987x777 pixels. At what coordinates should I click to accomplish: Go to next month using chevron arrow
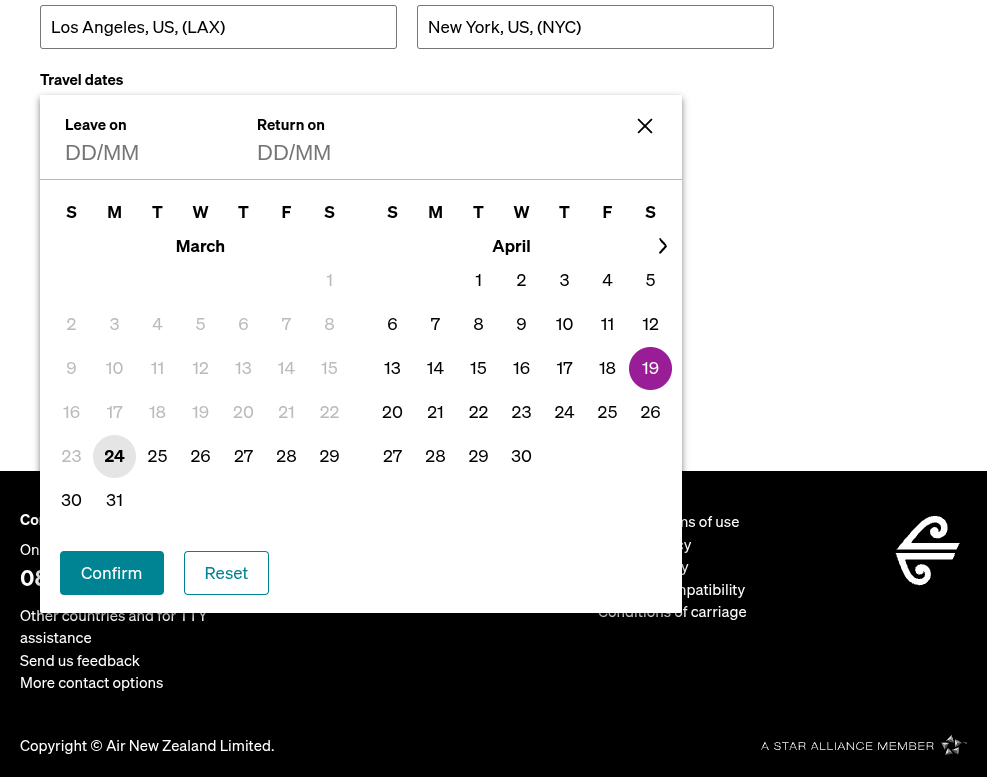(662, 246)
